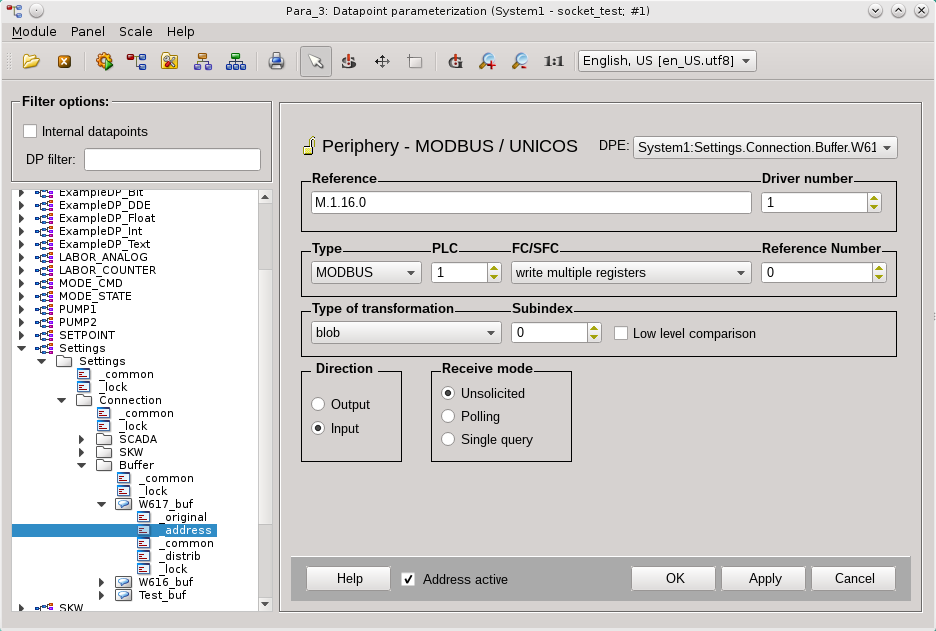936x631 pixels.
Task: Click the datapoint tree vertical scrollbar
Action: point(265,400)
